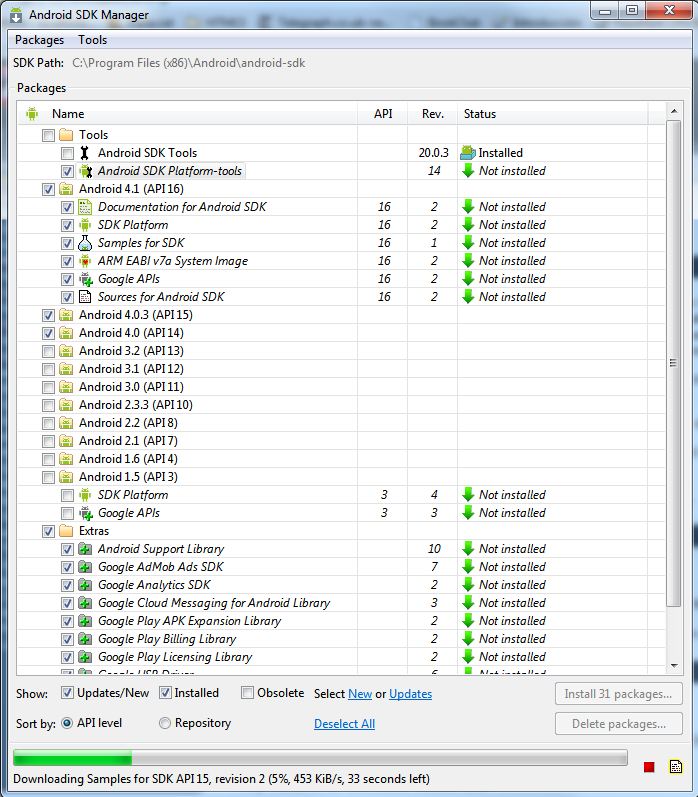
Task: Click the Google Analytics SDK package icon
Action: click(85, 585)
